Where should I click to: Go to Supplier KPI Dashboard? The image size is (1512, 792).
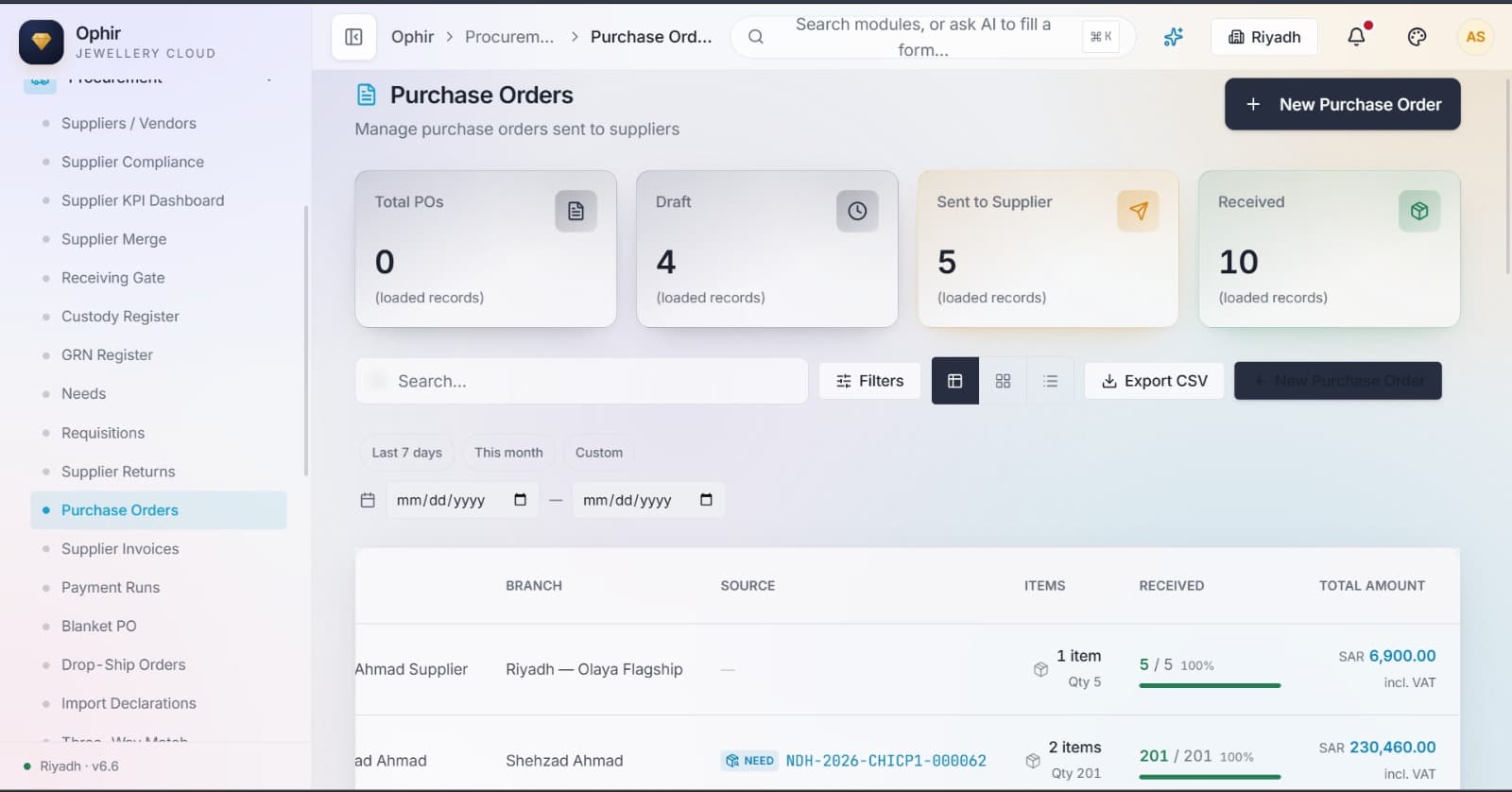(143, 200)
